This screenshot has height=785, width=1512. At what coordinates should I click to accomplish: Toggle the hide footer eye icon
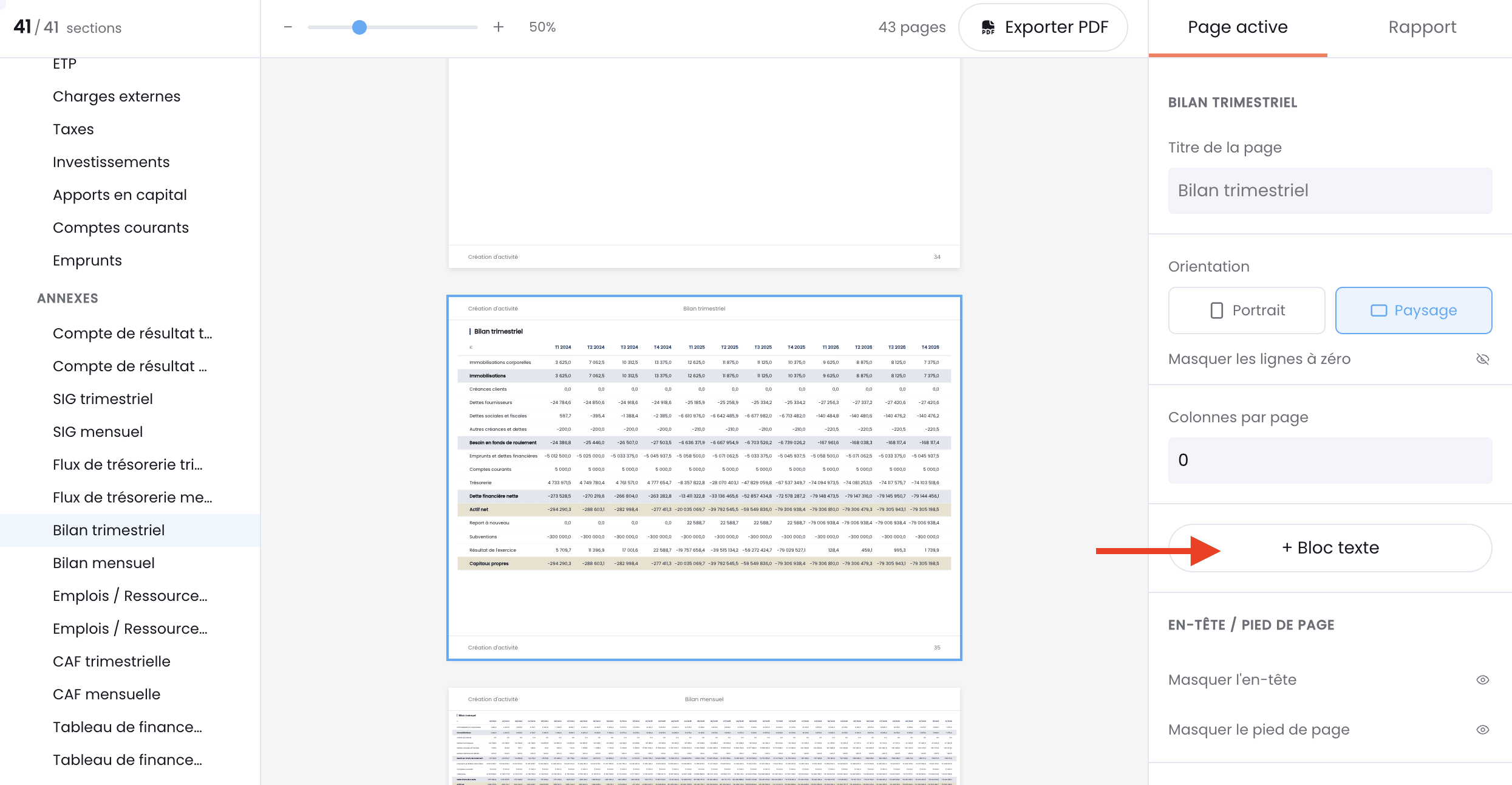click(1482, 730)
